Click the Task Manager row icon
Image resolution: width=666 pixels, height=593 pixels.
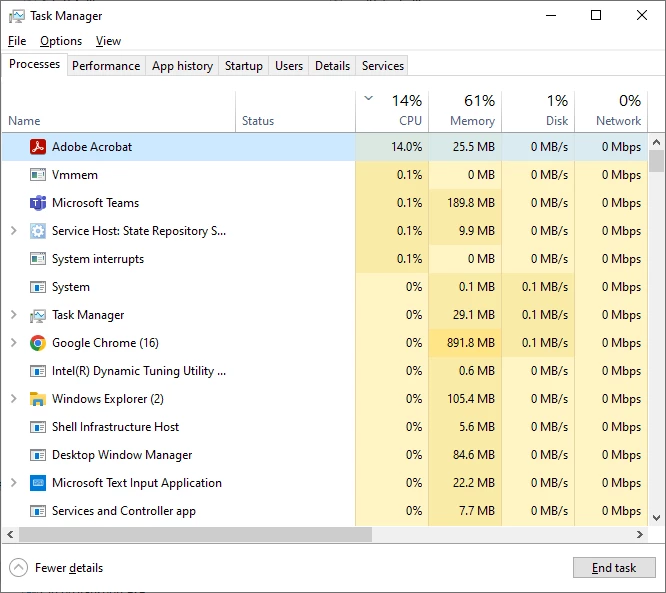click(x=38, y=315)
